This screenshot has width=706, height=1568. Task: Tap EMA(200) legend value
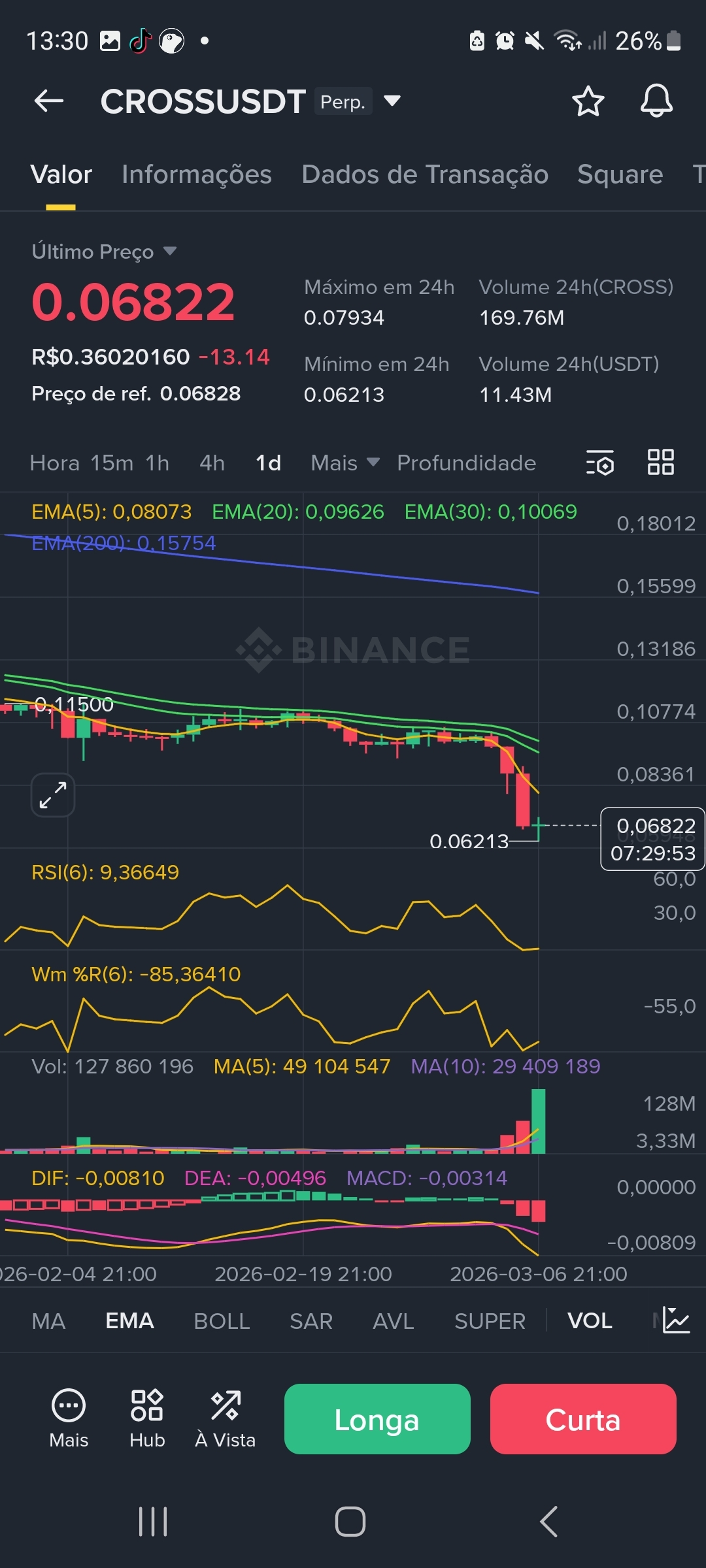pyautogui.click(x=124, y=543)
